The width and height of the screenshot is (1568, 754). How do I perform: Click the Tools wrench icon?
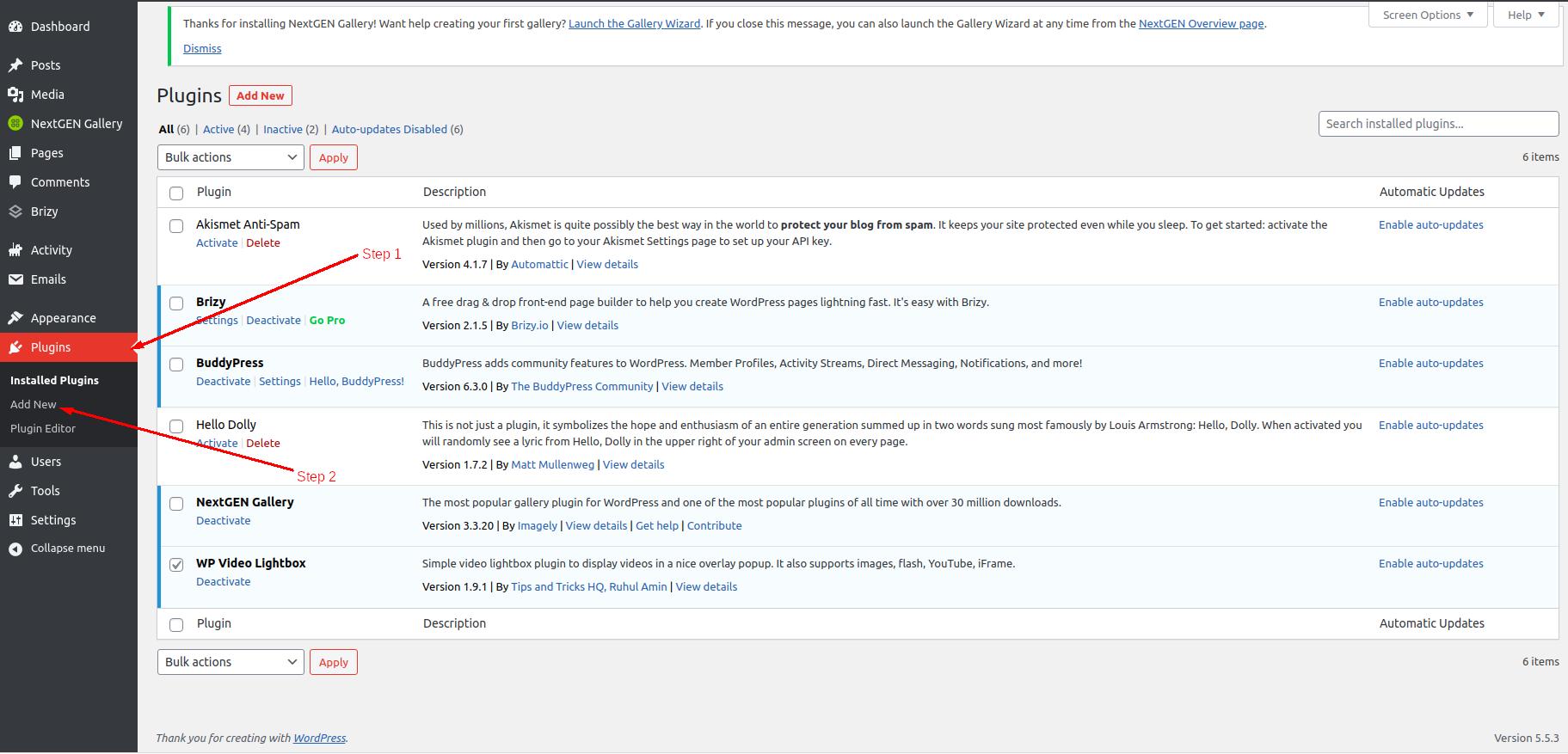[x=15, y=491]
